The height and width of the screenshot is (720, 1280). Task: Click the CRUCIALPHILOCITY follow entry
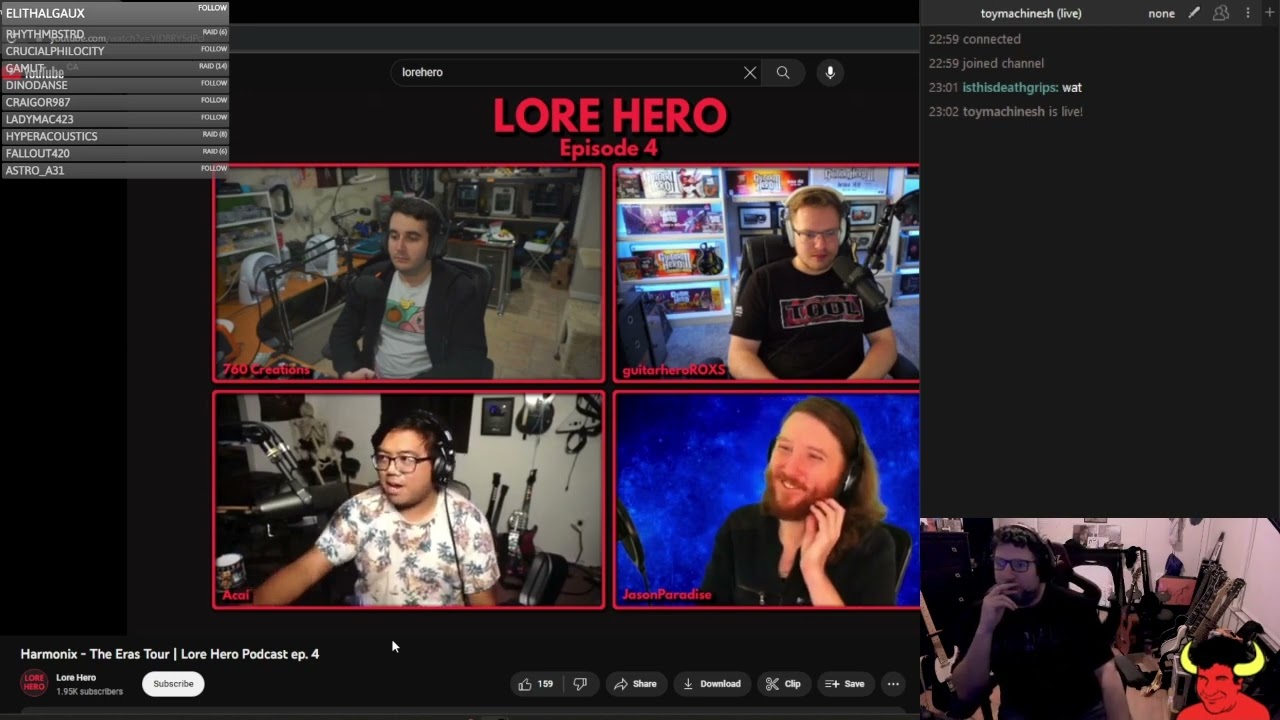pyautogui.click(x=115, y=51)
